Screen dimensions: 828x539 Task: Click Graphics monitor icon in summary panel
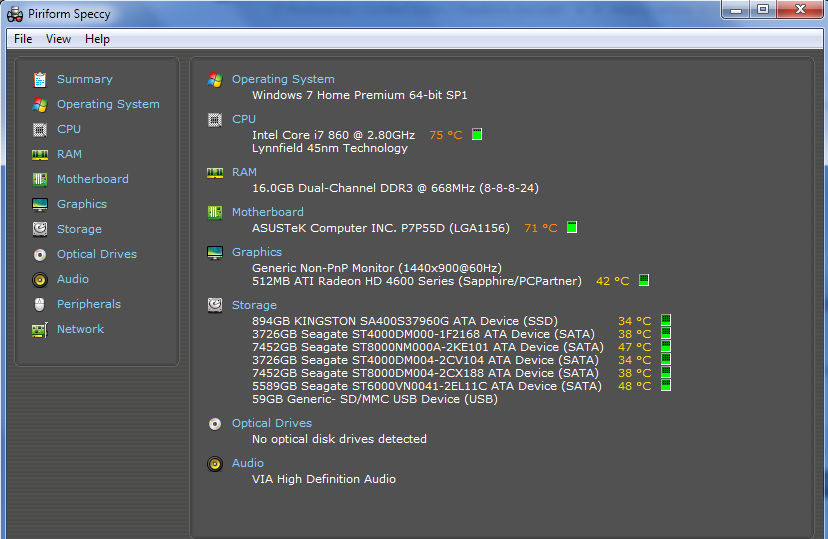215,253
